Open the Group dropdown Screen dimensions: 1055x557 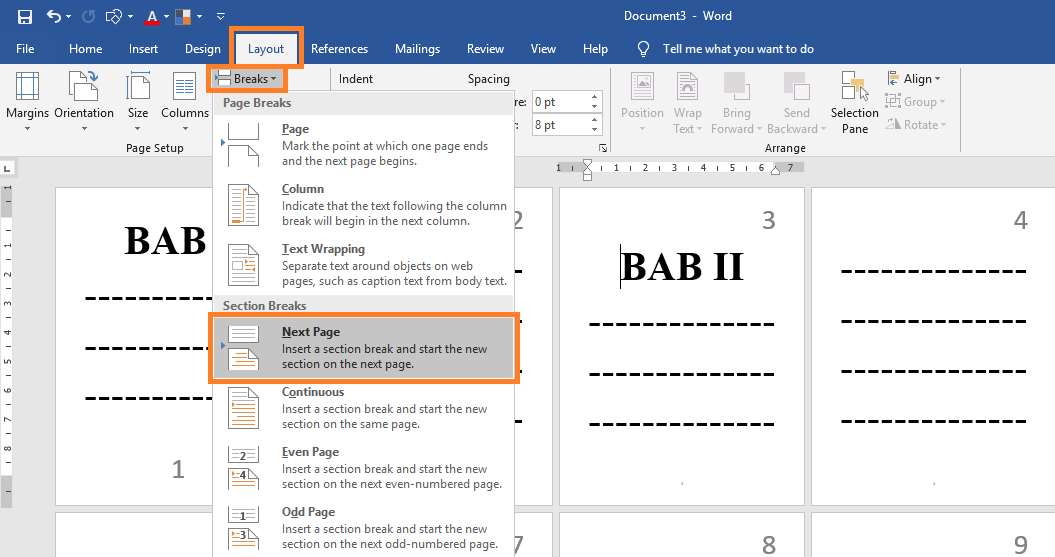tap(915, 102)
